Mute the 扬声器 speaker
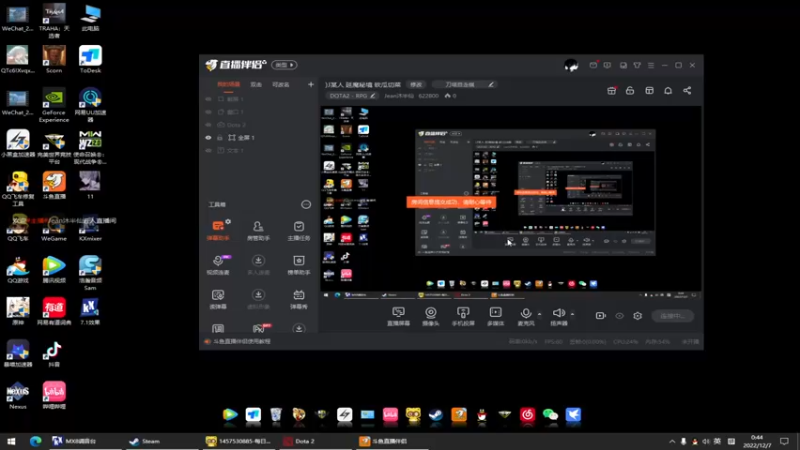Image resolution: width=800 pixels, height=450 pixels. 559,316
